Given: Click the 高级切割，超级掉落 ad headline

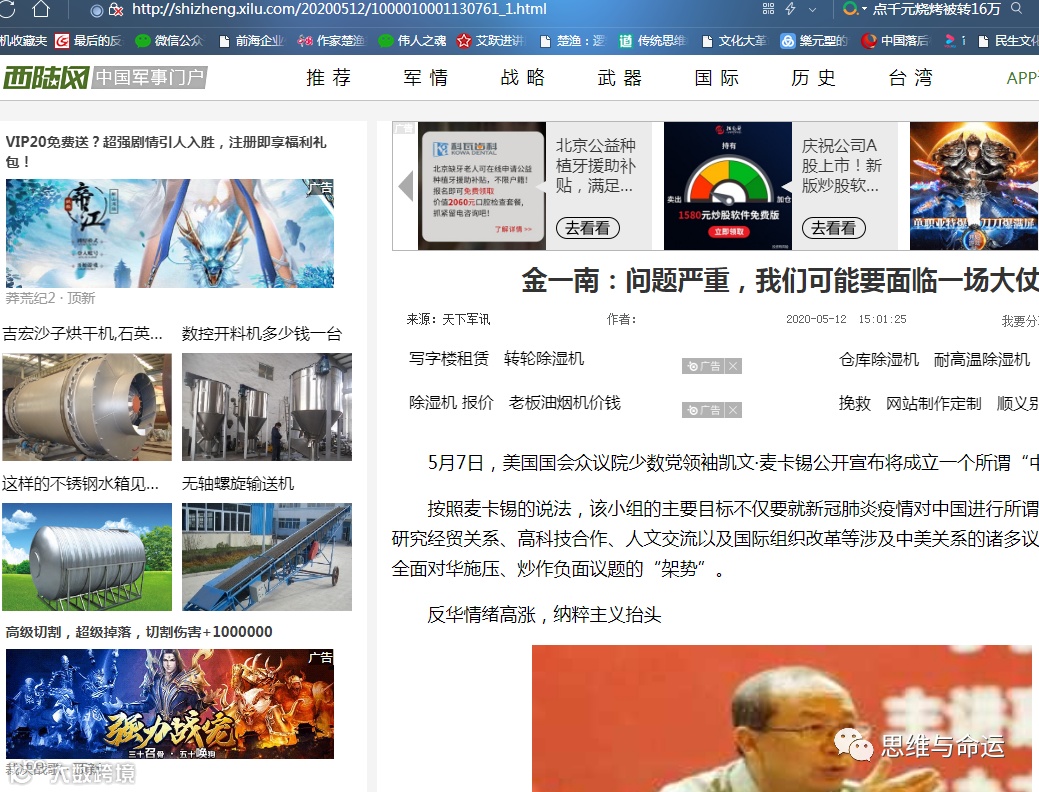Looking at the screenshot, I should coord(138,632).
